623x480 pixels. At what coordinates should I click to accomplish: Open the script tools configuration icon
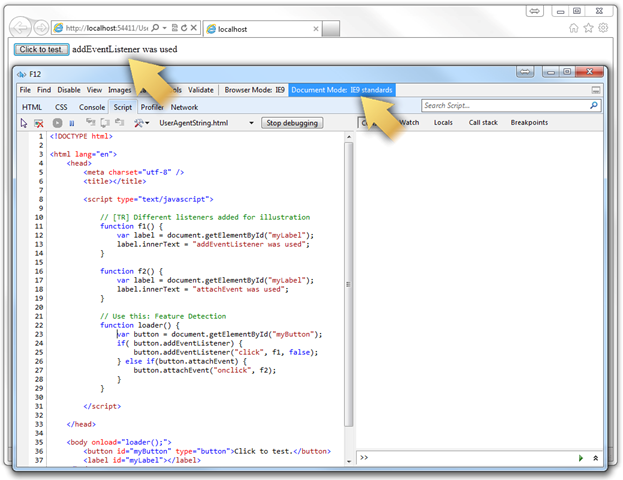[x=141, y=123]
